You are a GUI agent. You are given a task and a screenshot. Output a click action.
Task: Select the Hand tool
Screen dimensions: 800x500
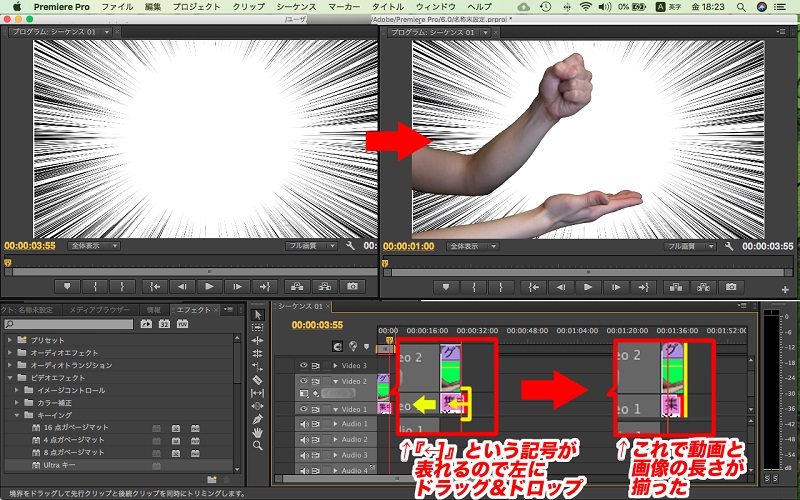(258, 433)
